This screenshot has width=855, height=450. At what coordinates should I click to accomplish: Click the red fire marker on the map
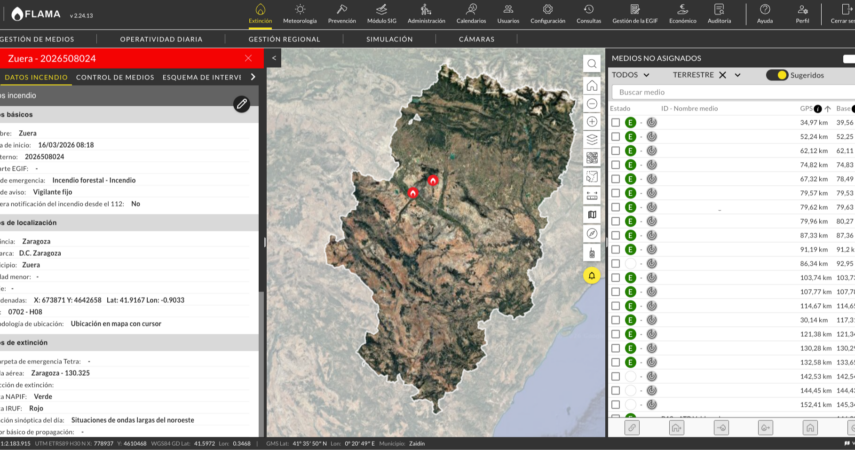point(433,181)
